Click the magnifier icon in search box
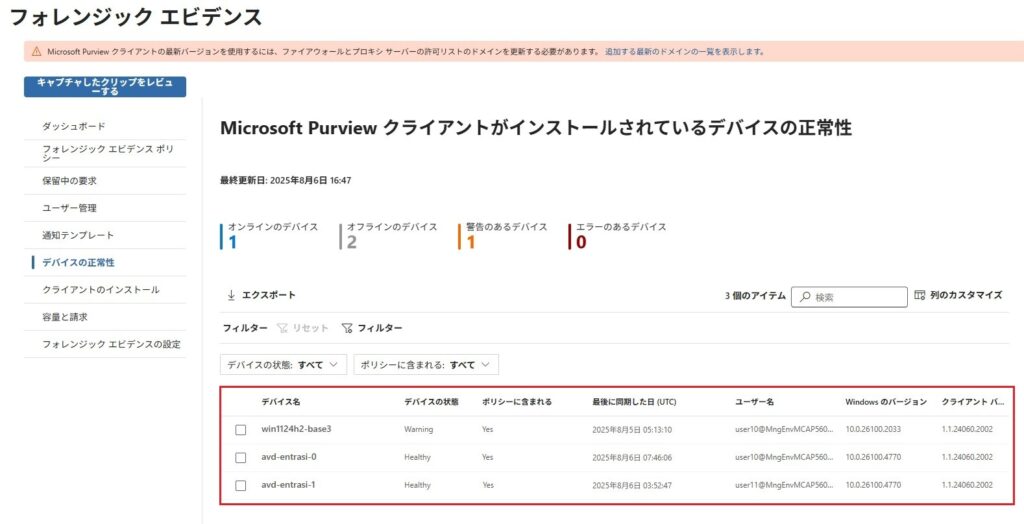Viewport: 1024px width, 524px height. point(805,297)
